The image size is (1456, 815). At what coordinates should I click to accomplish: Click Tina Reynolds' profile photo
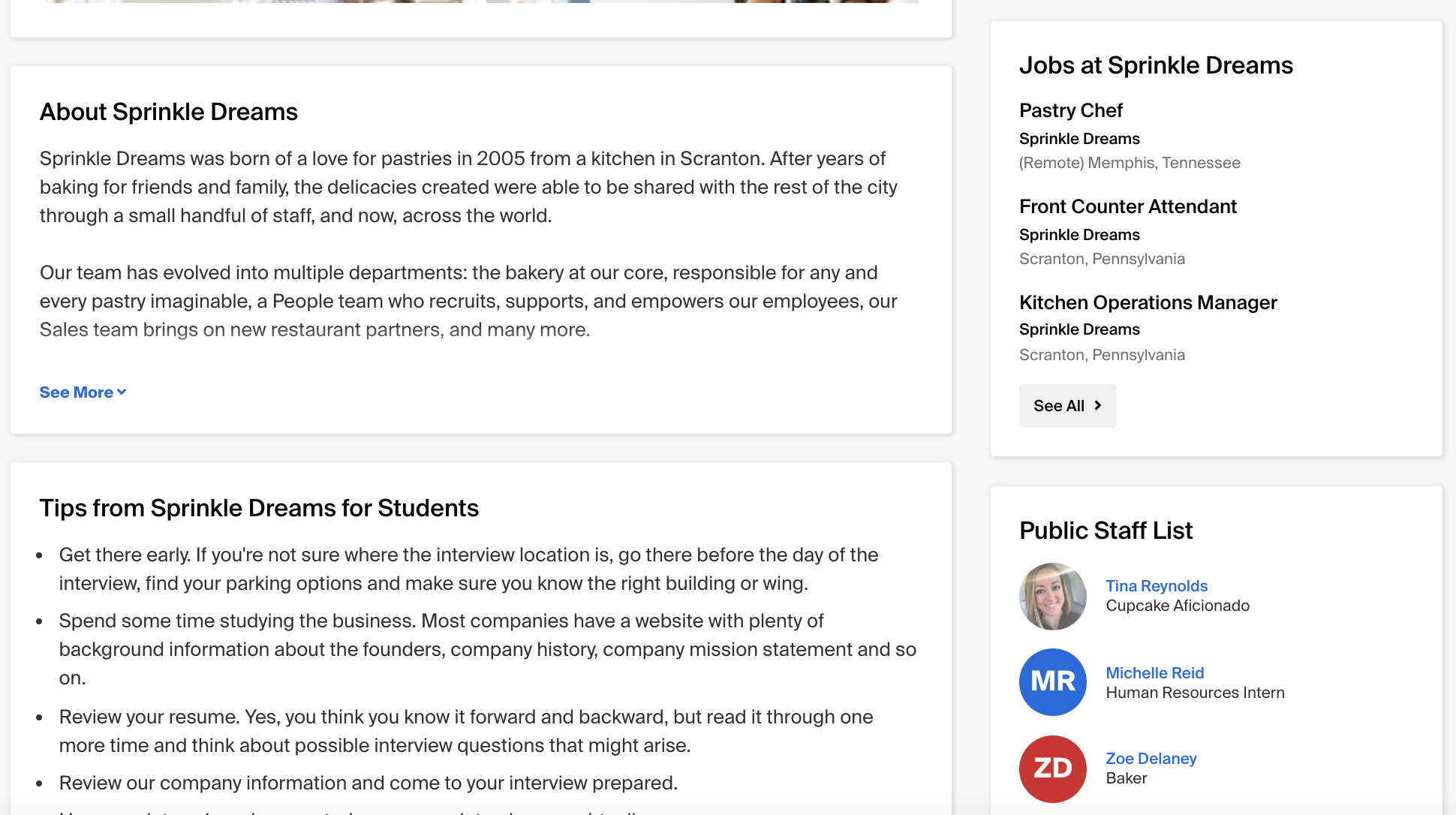click(x=1052, y=597)
